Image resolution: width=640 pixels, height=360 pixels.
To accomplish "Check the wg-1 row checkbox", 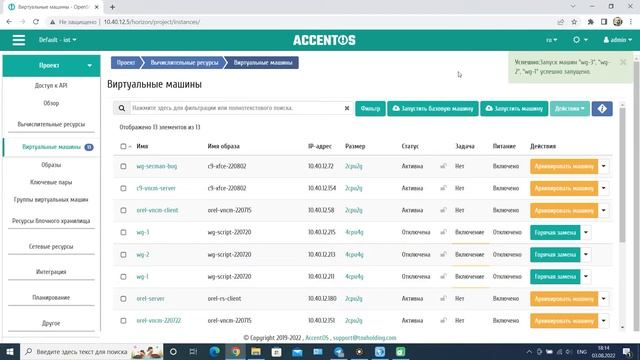I will click(123, 277).
